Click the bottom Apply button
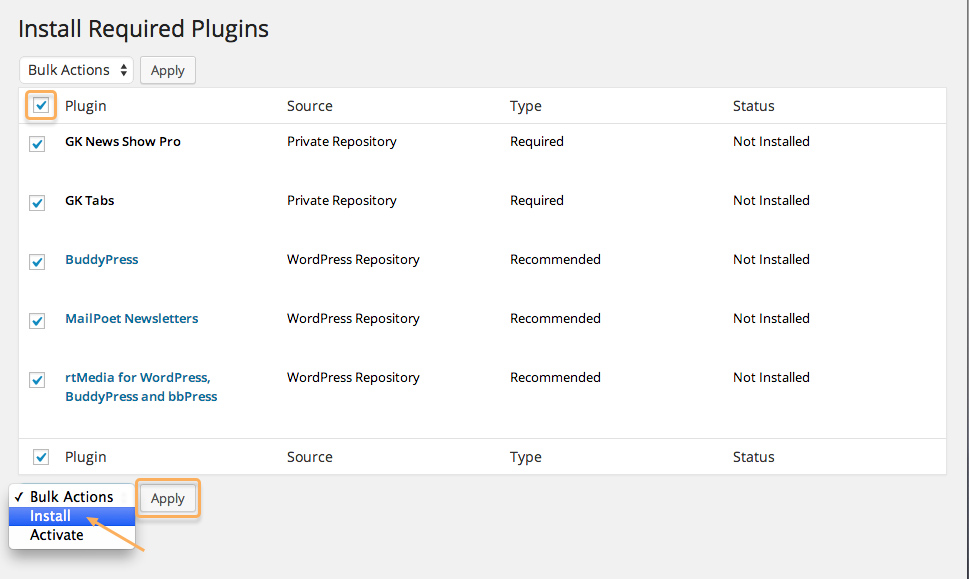The height and width of the screenshot is (579, 969). point(167,499)
